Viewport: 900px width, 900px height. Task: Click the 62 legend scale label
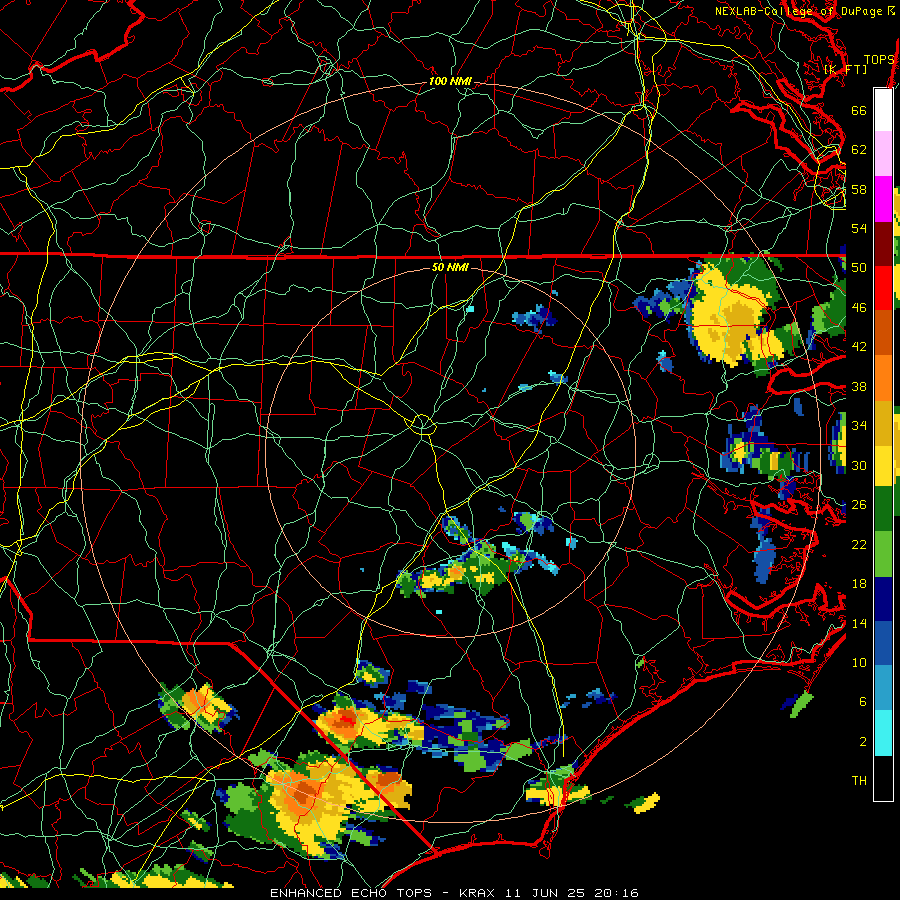point(859,149)
